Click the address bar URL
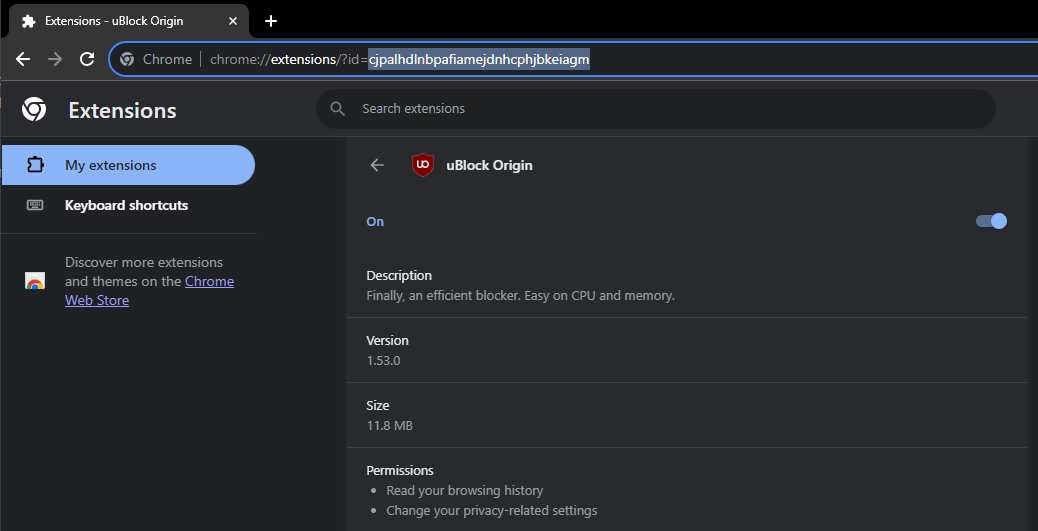This screenshot has height=531, width=1038. (x=399, y=60)
